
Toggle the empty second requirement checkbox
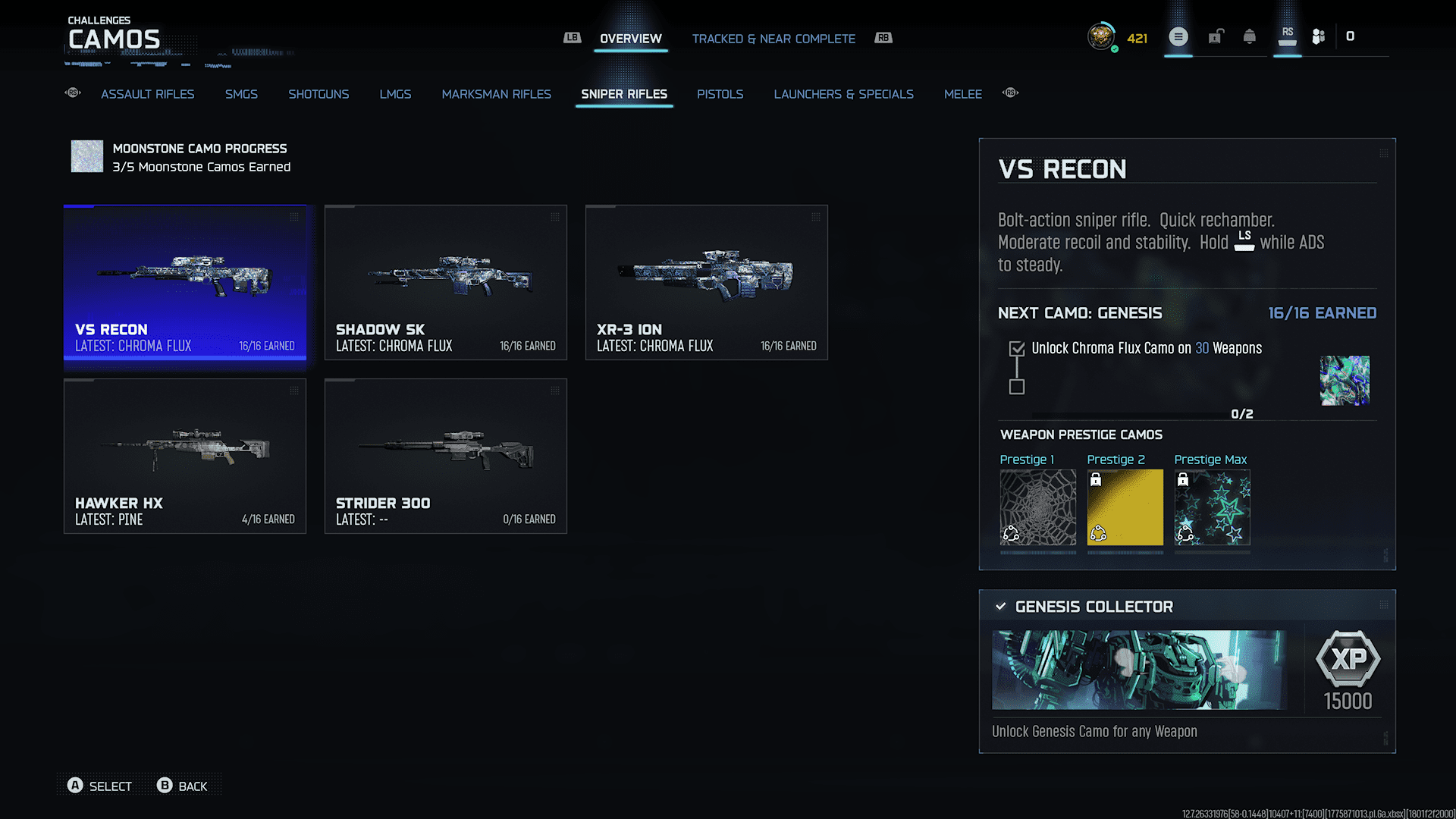1017,388
